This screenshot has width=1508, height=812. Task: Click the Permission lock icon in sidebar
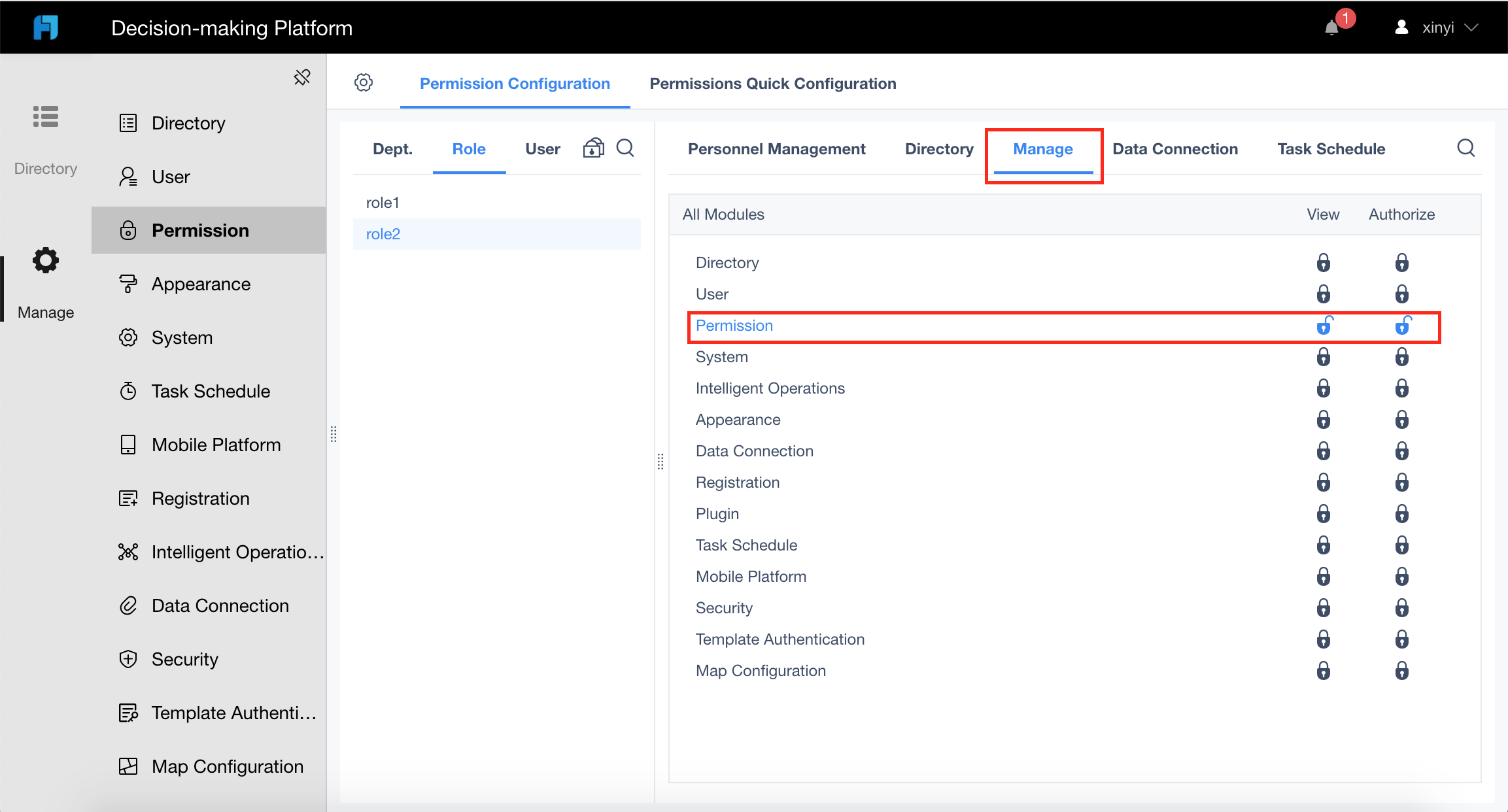[128, 230]
